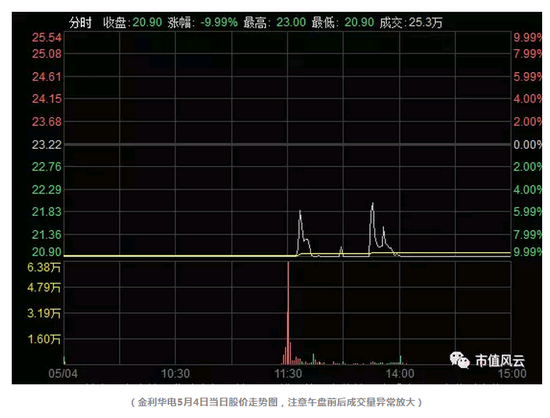Click the 21.36 price axis label
This screenshot has width=550, height=418.
coord(47,235)
